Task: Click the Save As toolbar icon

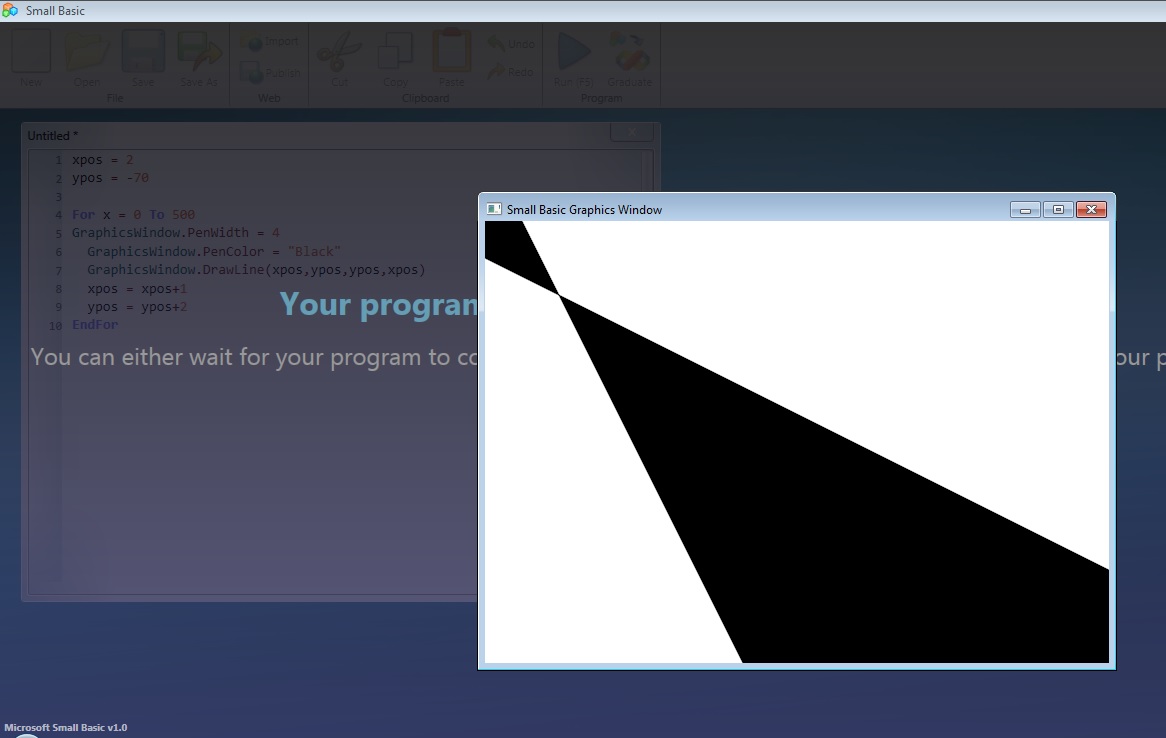Action: coord(199,56)
